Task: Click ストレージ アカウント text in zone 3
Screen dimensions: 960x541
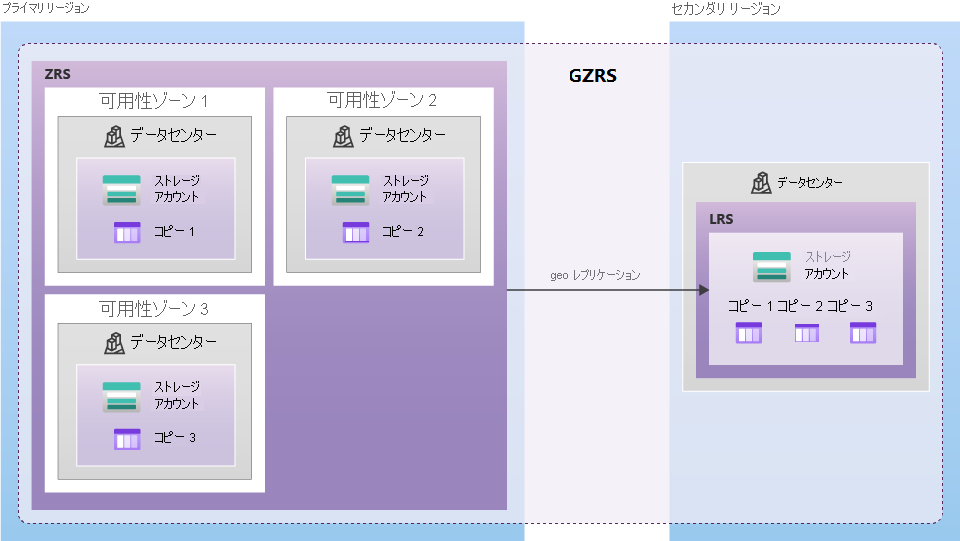Action: tap(177, 395)
